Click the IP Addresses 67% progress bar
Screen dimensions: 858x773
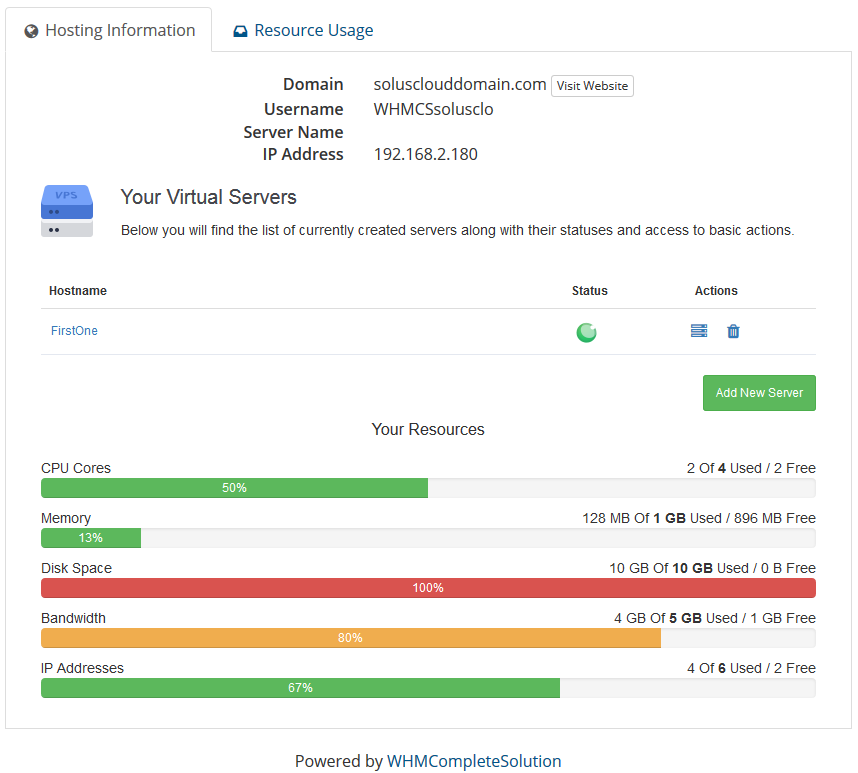click(300, 688)
